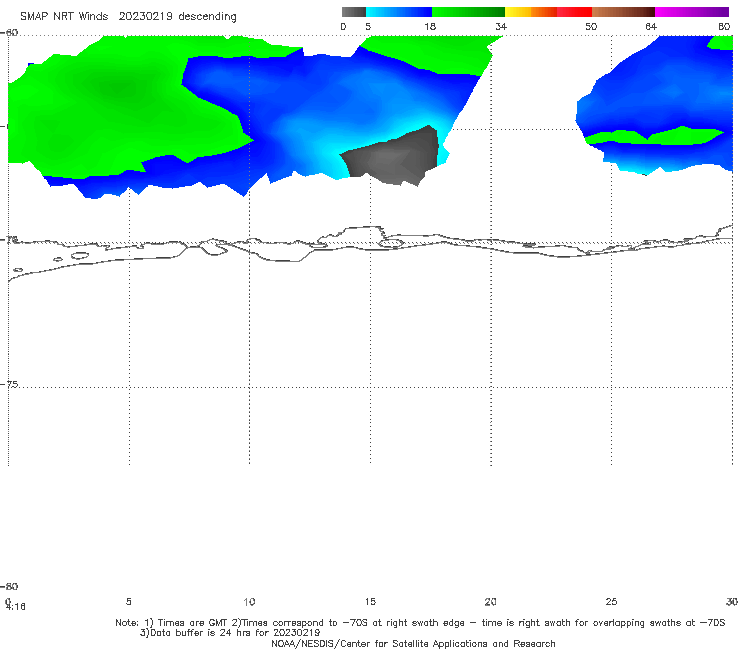Click color scale label '18'
Screen dimensions: 740x650
[x=430, y=27]
